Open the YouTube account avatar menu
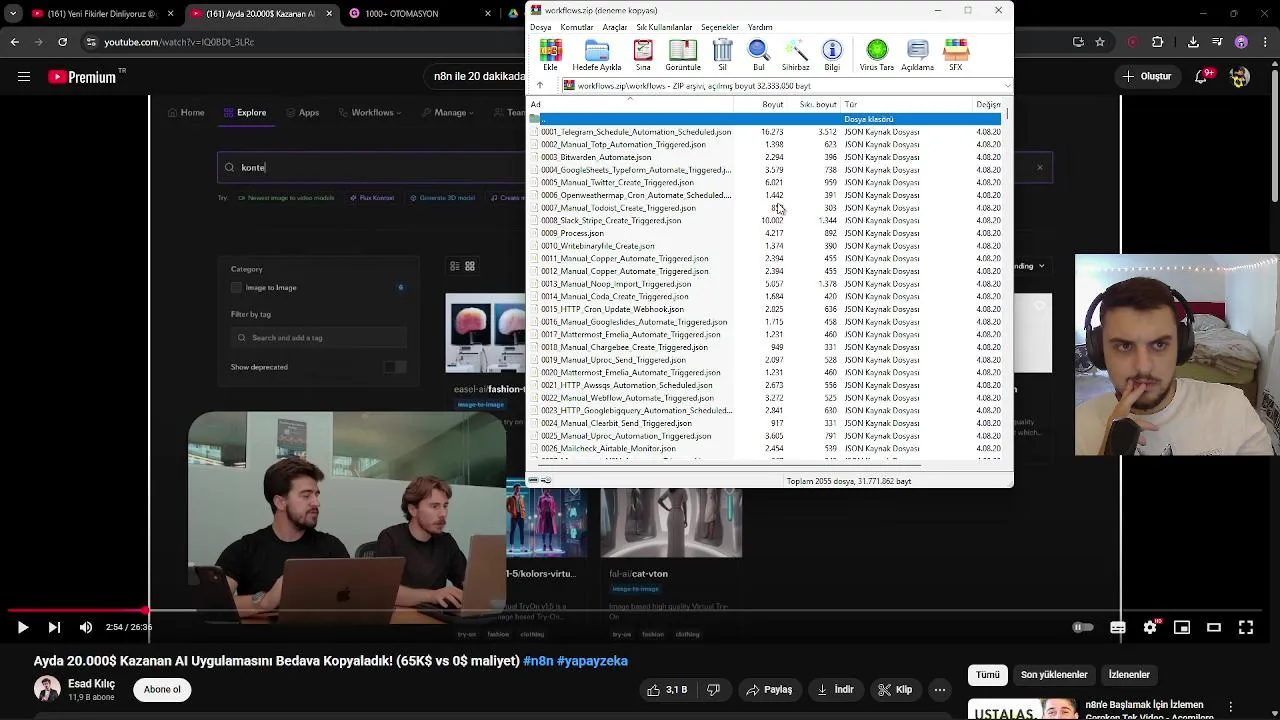1280x720 pixels. [x=1240, y=77]
